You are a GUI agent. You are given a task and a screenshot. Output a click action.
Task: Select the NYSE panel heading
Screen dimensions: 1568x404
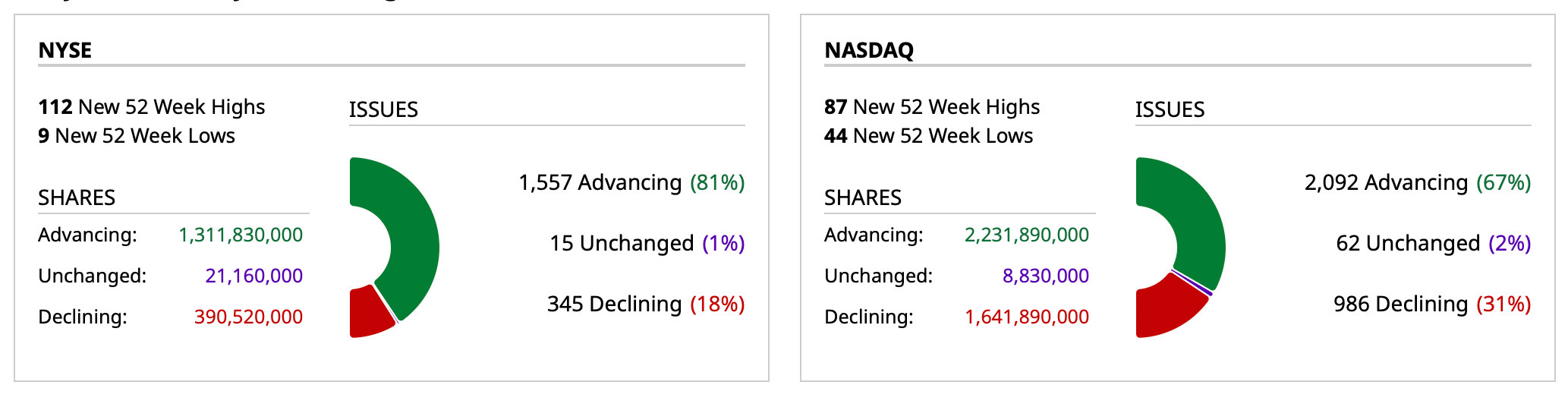coord(65,50)
